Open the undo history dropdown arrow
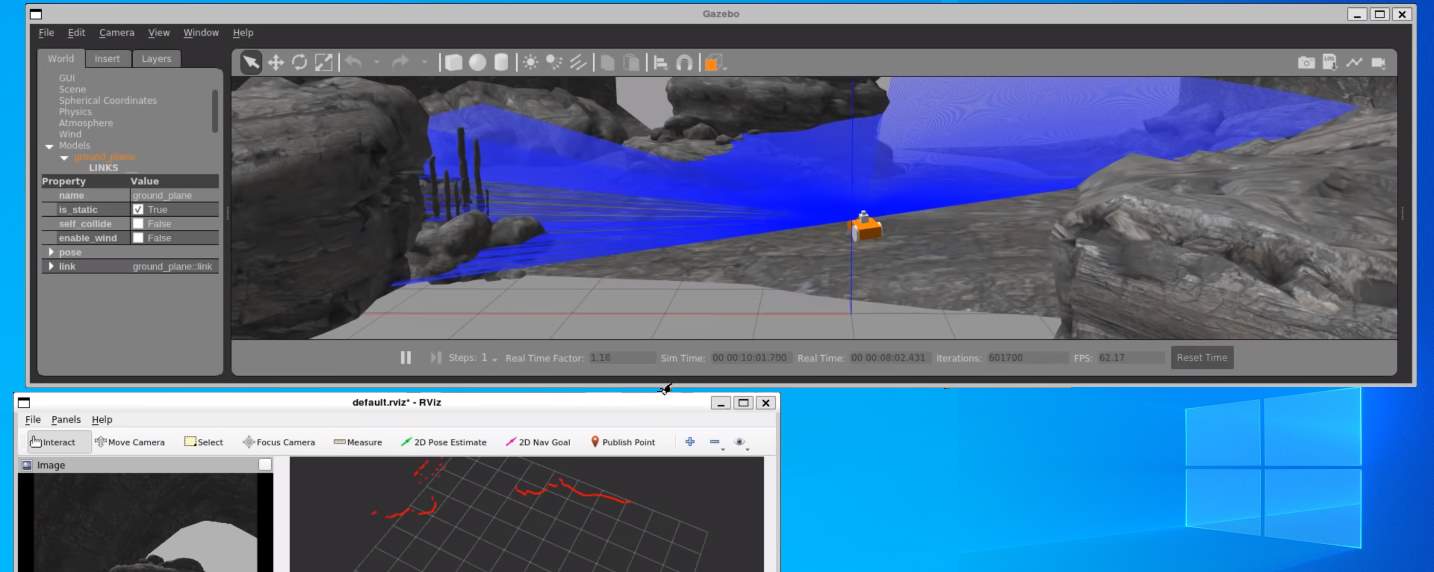 376,62
